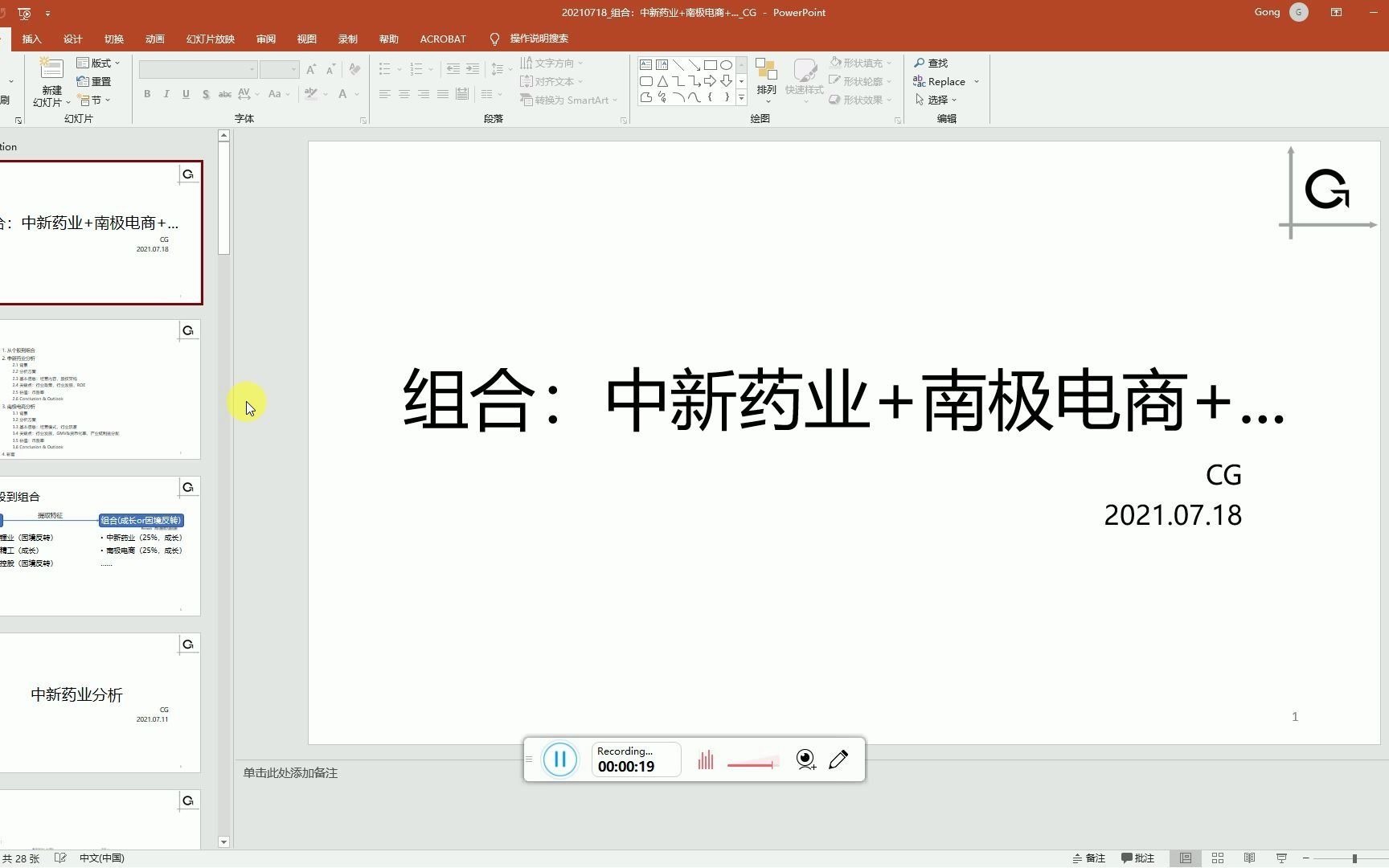
Task: Clear all text formatting
Action: (354, 69)
